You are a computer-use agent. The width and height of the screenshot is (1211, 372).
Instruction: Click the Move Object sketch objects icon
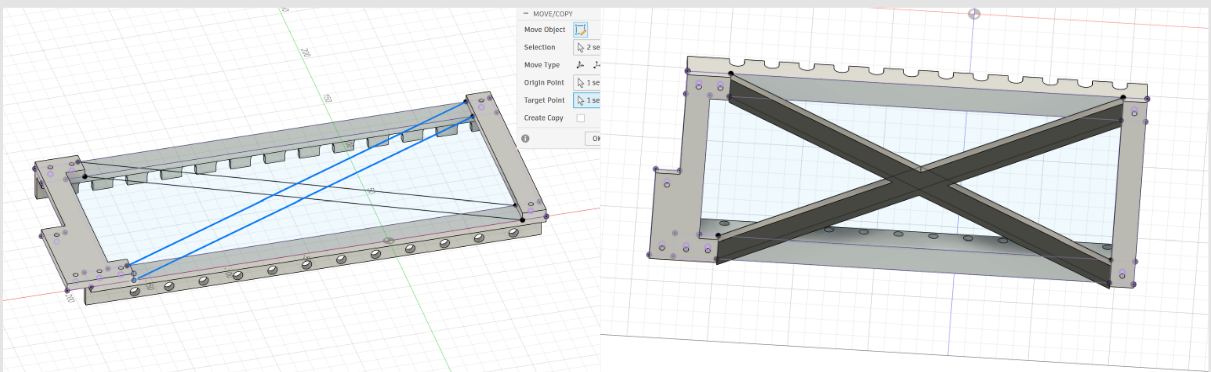(581, 30)
